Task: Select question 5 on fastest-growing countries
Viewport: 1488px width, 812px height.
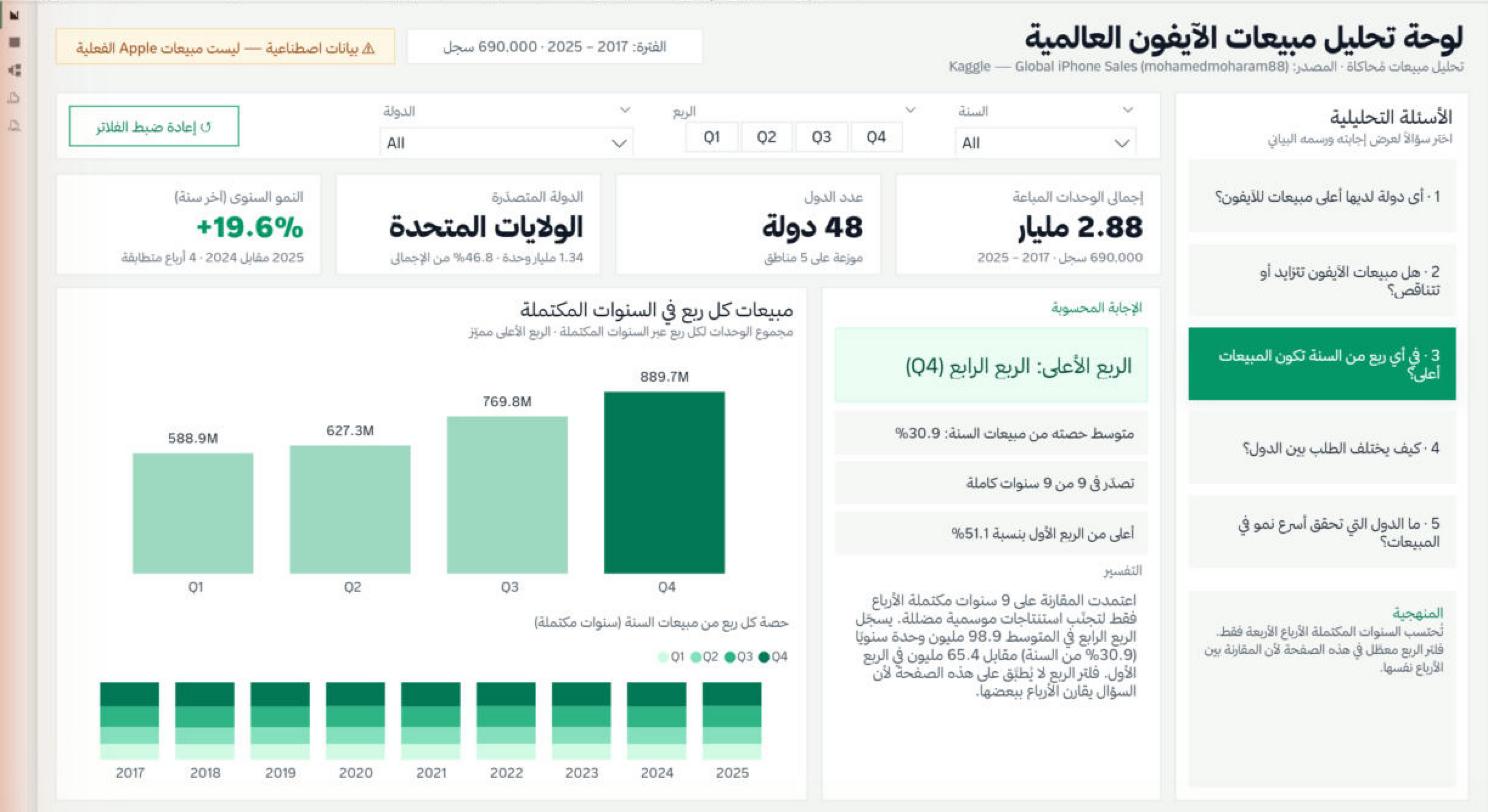Action: (x=1322, y=532)
